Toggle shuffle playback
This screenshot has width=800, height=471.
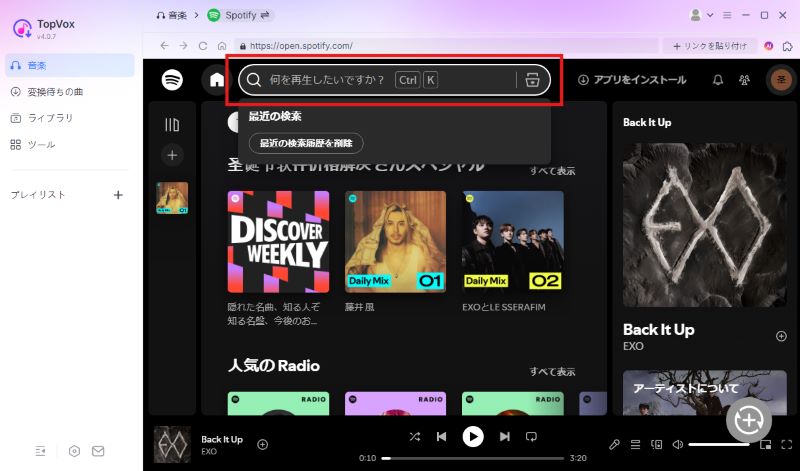(415, 437)
